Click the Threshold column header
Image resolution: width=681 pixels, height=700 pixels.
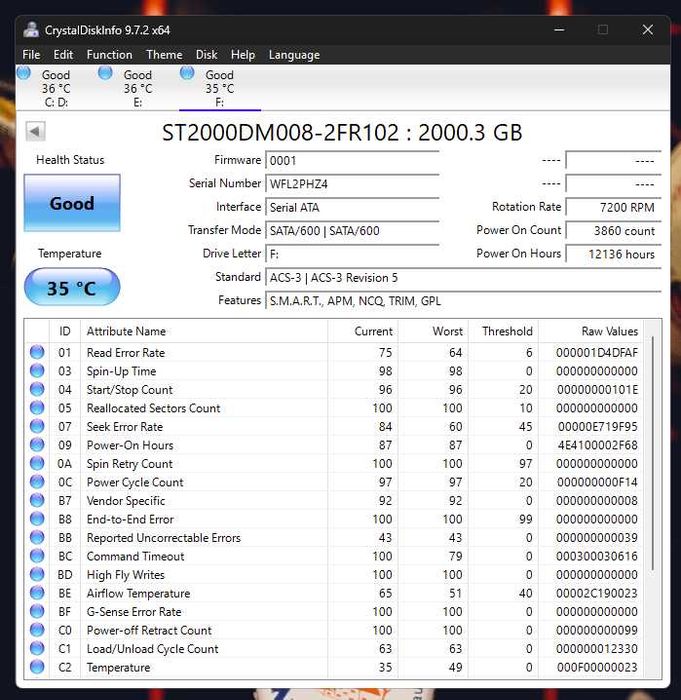[x=503, y=331]
